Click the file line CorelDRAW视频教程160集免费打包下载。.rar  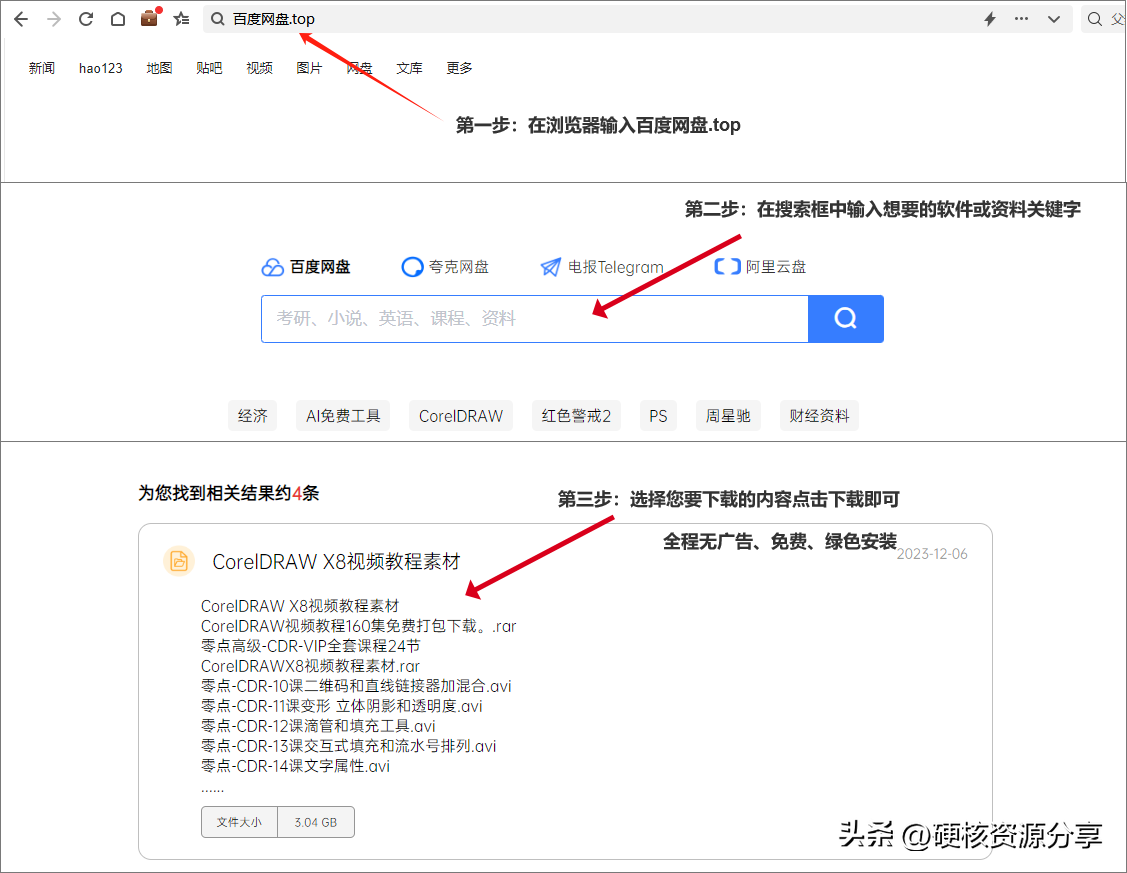[x=359, y=627]
